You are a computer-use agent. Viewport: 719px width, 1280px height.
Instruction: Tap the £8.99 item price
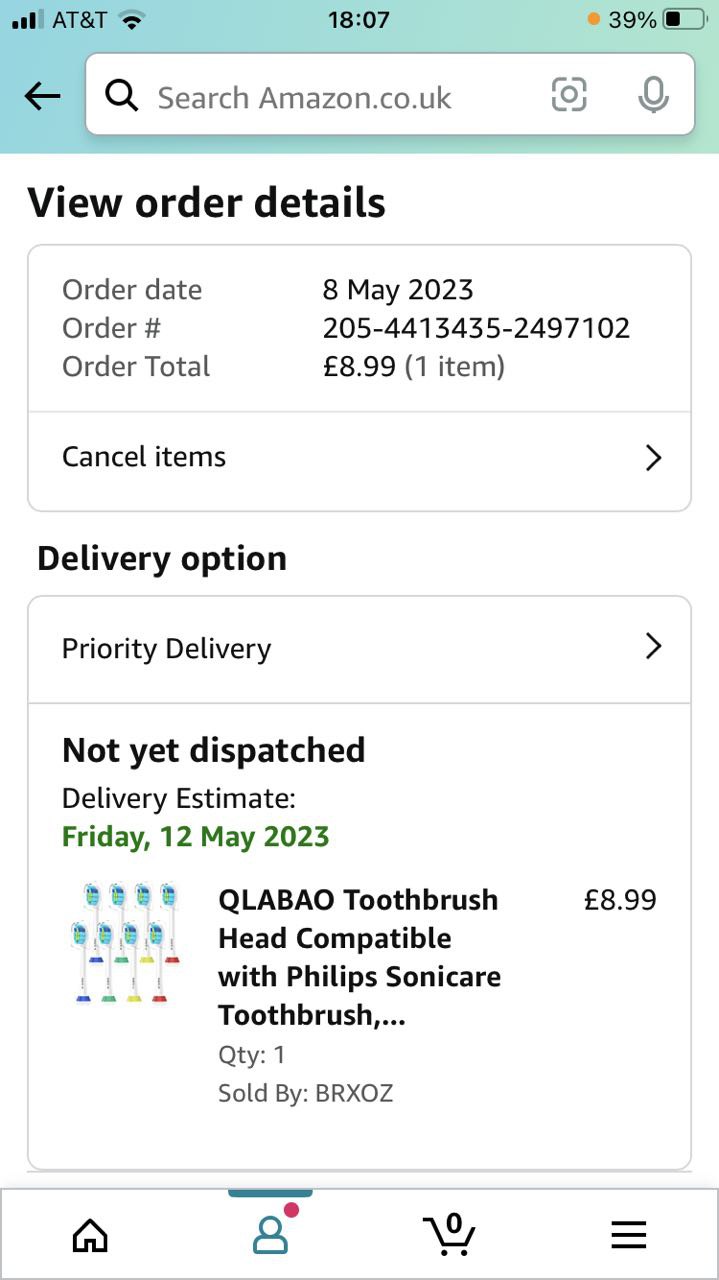click(620, 900)
